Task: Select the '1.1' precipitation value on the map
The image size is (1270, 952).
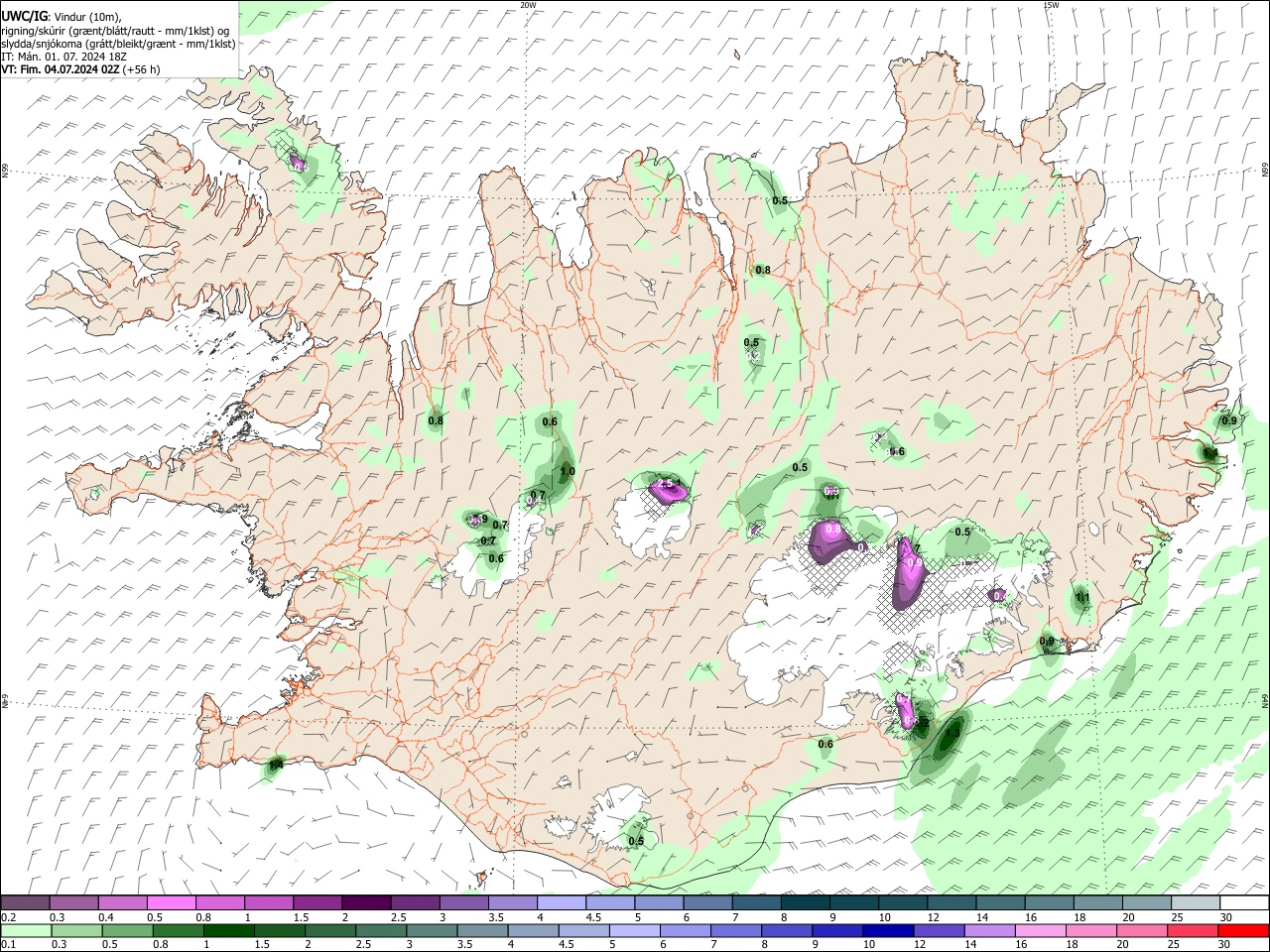Action: pos(1082,598)
